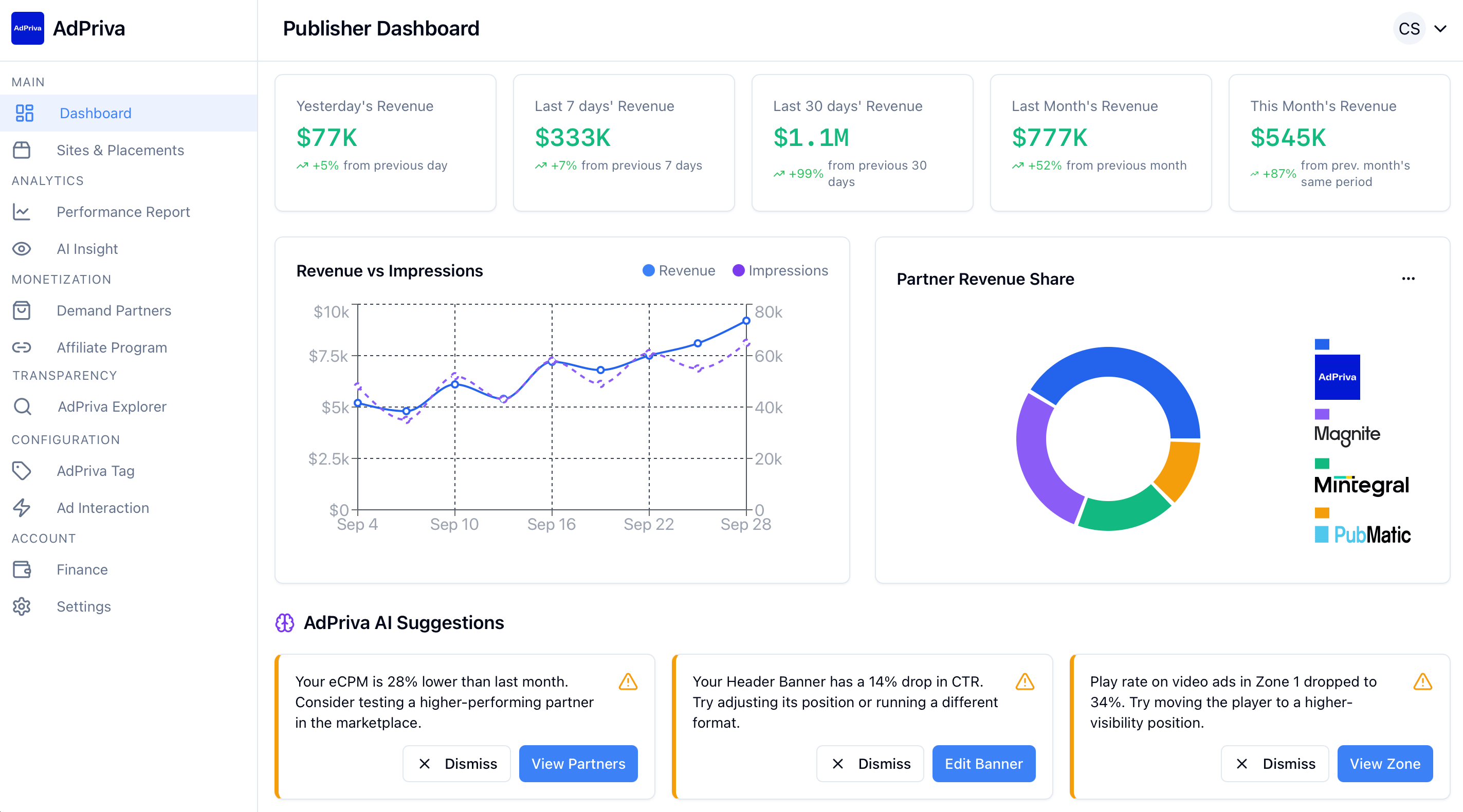This screenshot has height=812, width=1463.
Task: Click the View Partners button
Action: pyautogui.click(x=578, y=764)
